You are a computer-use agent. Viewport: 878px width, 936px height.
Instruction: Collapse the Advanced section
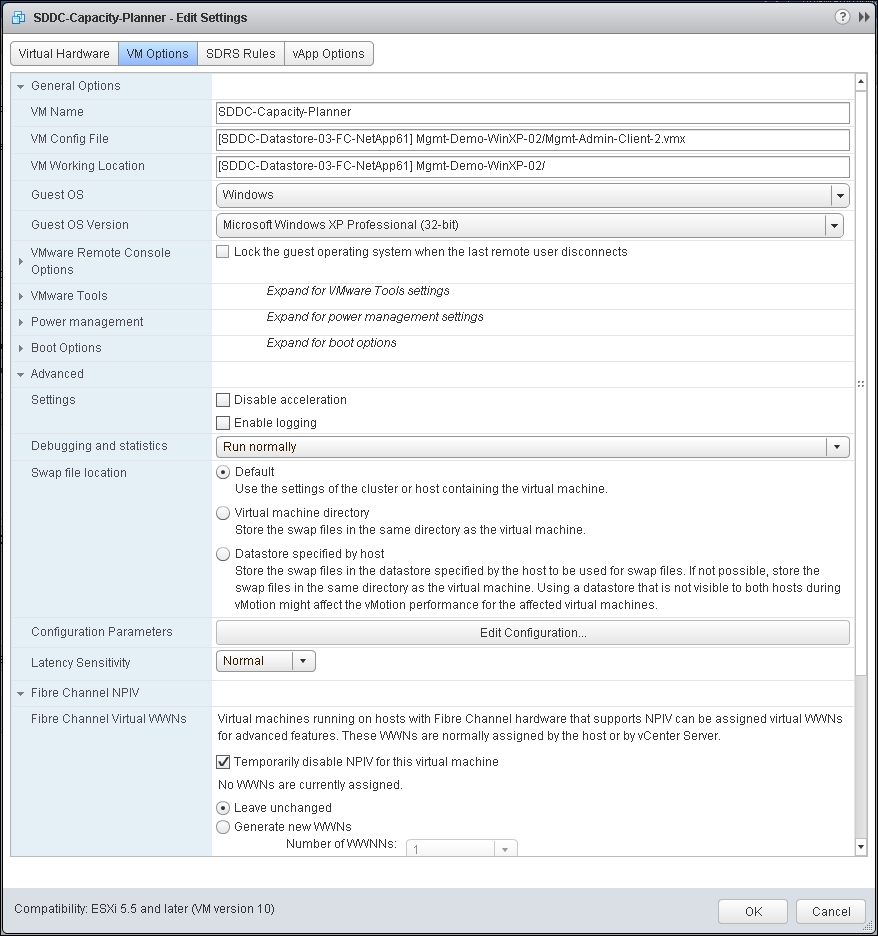[x=20, y=374]
